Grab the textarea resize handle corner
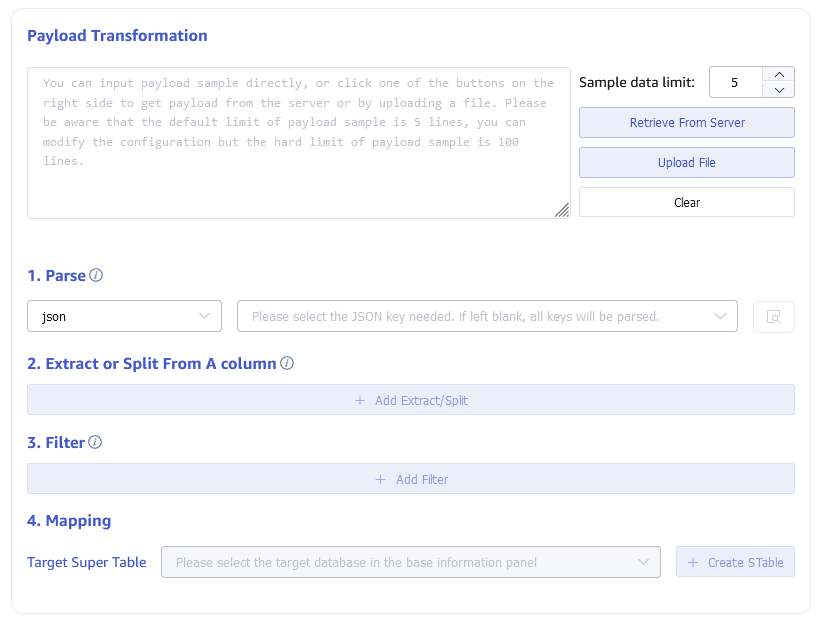This screenshot has height=630, width=827. tap(562, 210)
